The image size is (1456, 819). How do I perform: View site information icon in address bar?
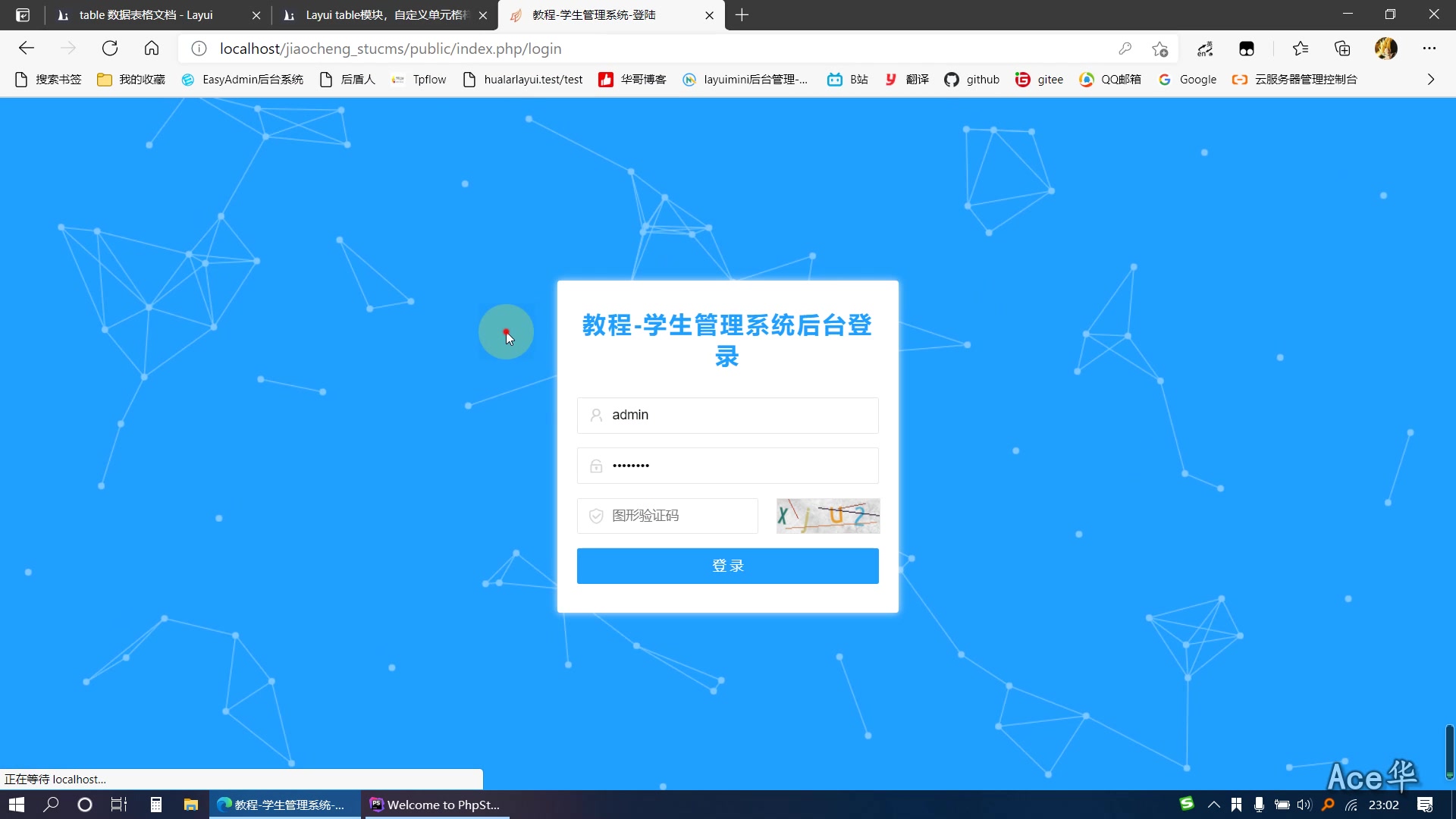pyautogui.click(x=199, y=49)
